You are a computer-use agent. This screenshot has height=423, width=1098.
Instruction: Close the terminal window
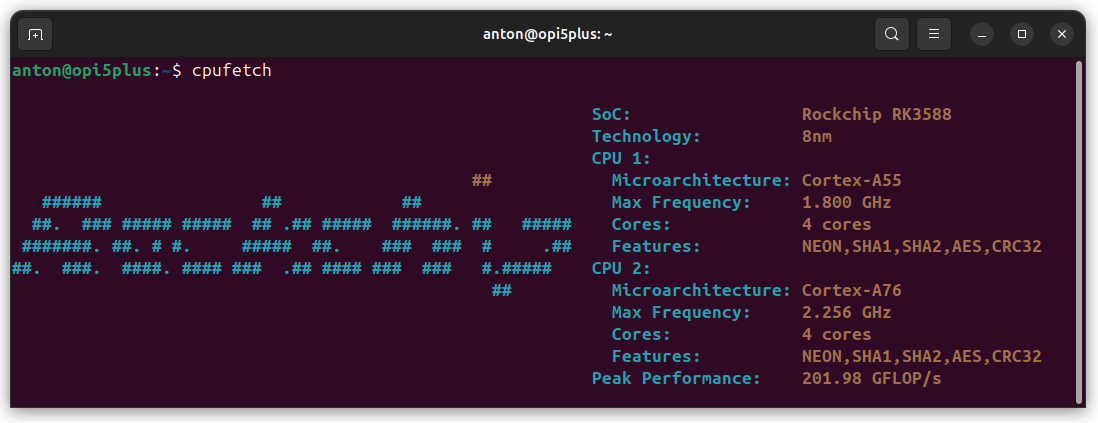1062,34
